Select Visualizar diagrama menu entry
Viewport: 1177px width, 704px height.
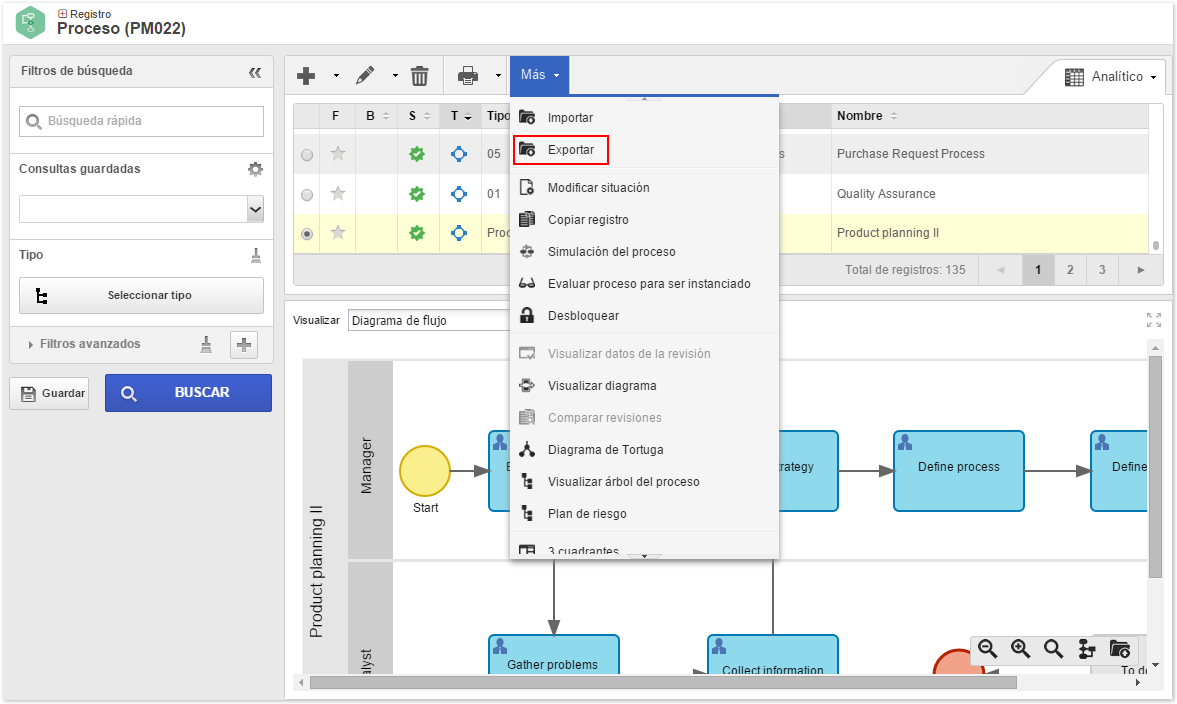pos(644,386)
